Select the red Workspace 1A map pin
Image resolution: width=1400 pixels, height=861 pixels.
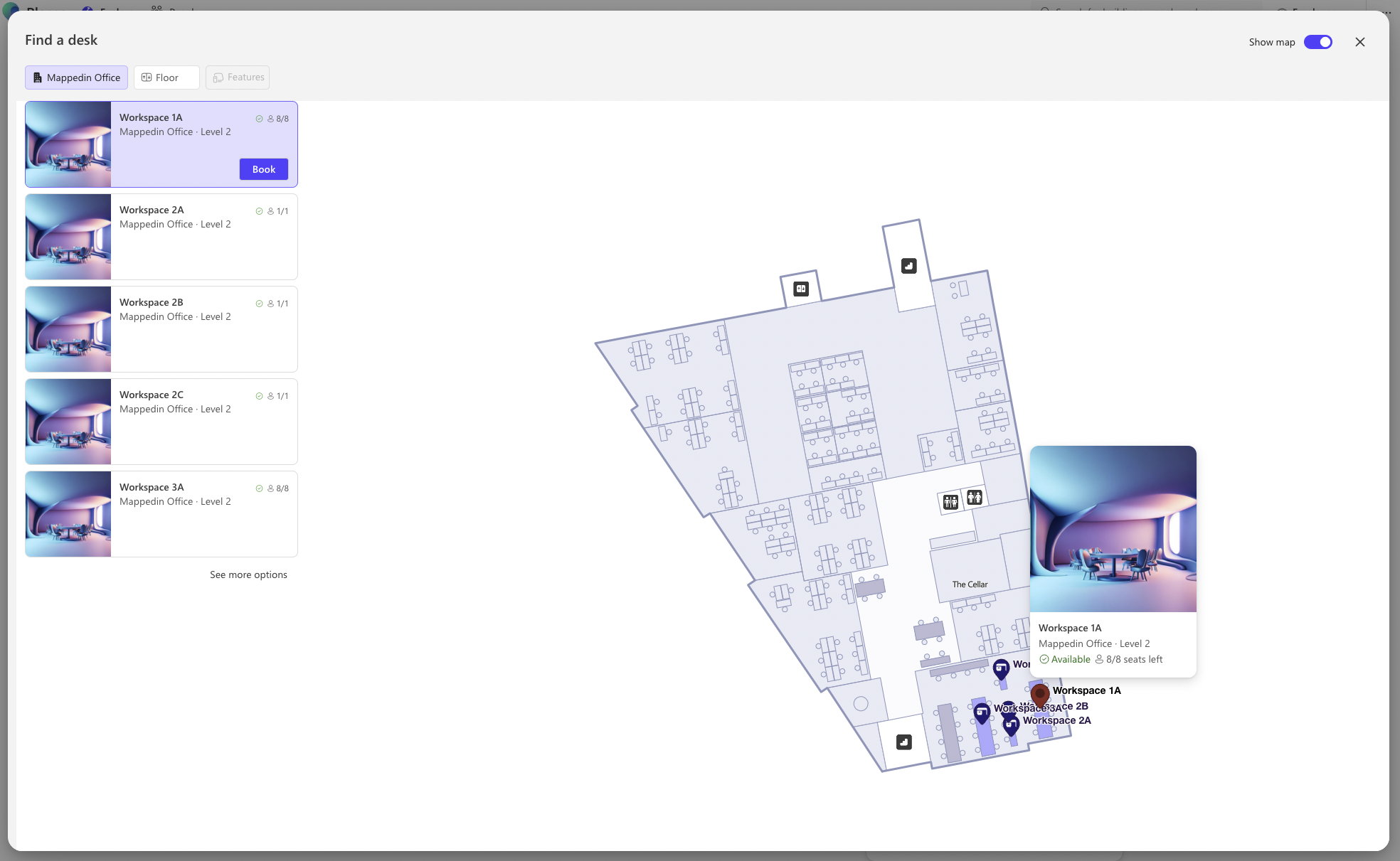(1040, 694)
